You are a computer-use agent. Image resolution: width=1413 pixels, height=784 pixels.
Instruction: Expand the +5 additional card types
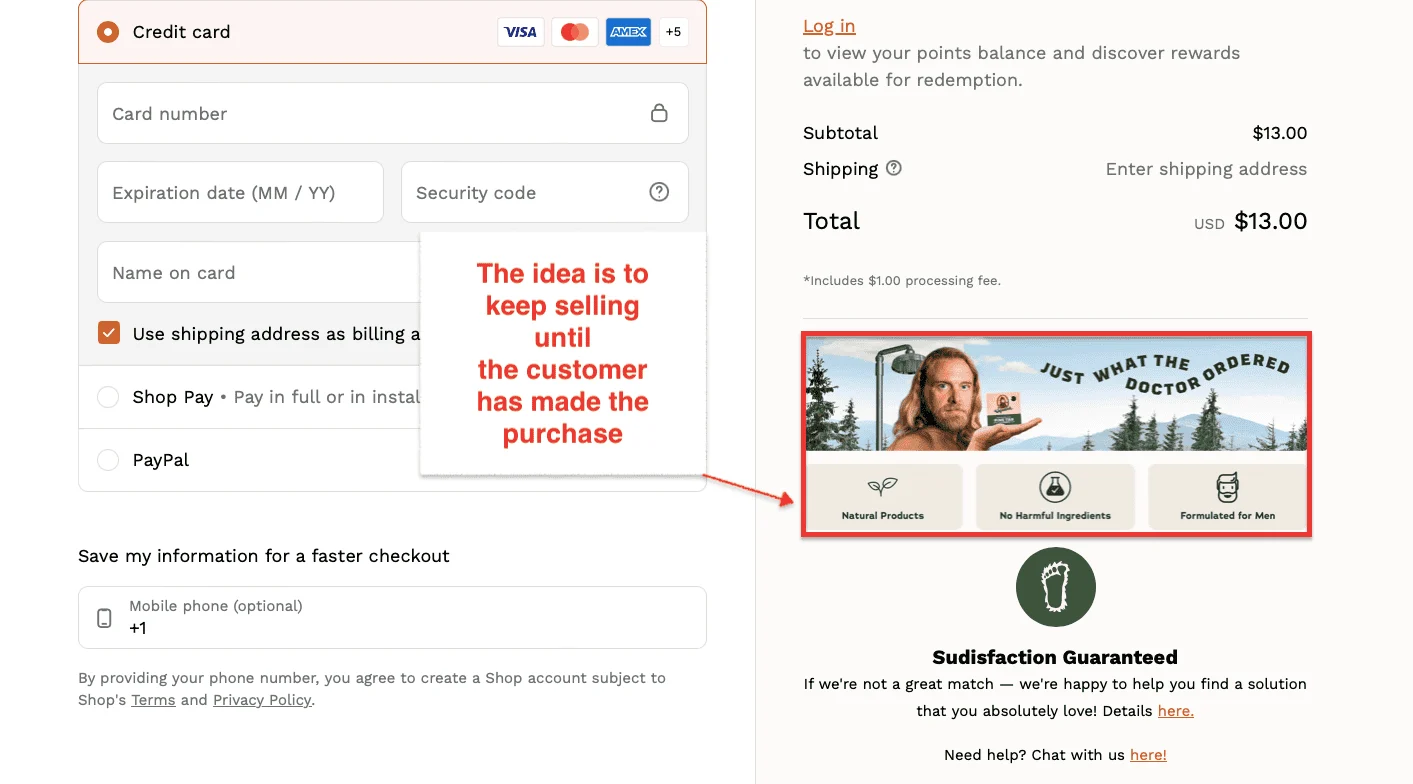tap(673, 31)
